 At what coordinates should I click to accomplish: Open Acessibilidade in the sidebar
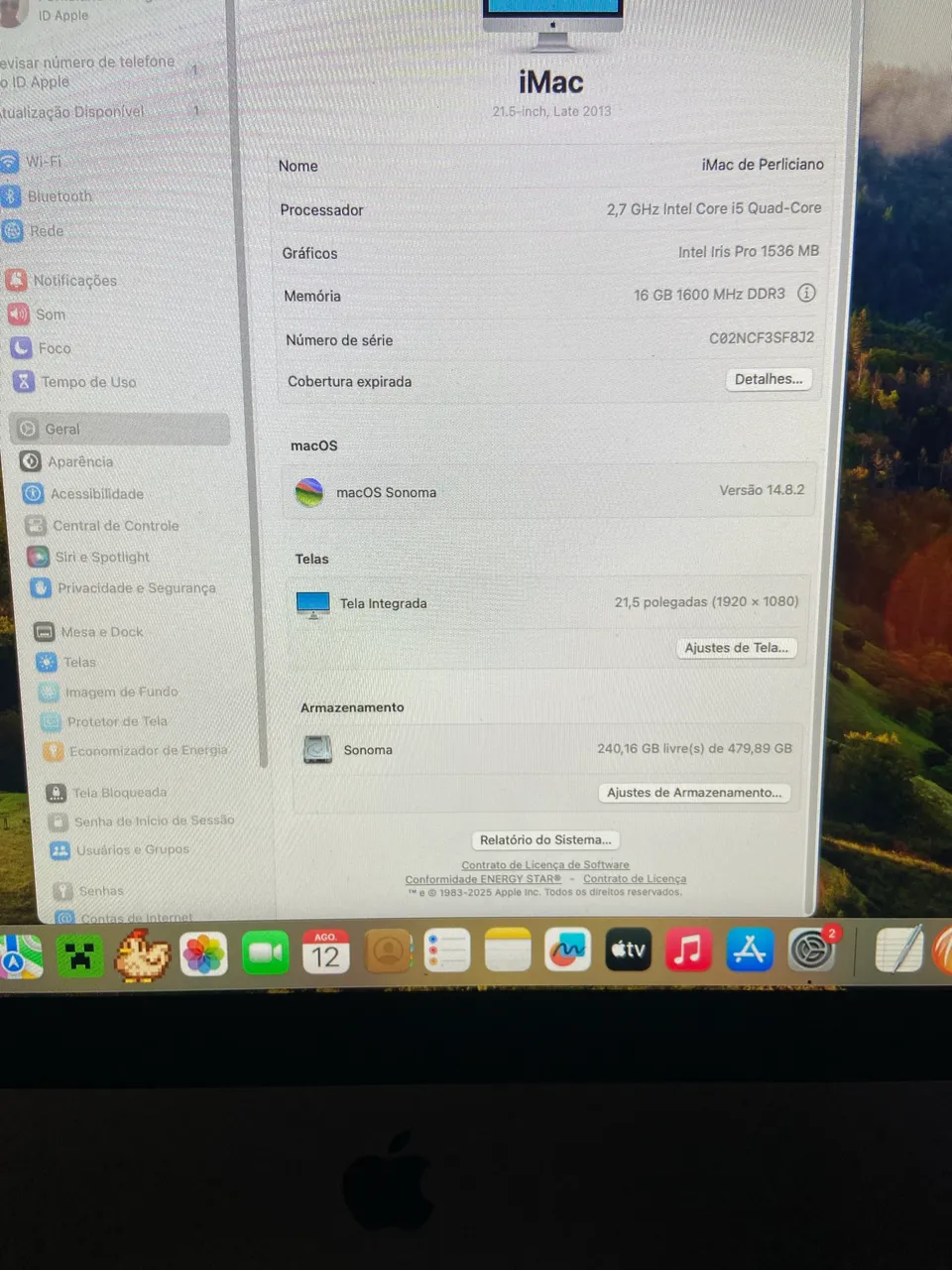[83, 493]
